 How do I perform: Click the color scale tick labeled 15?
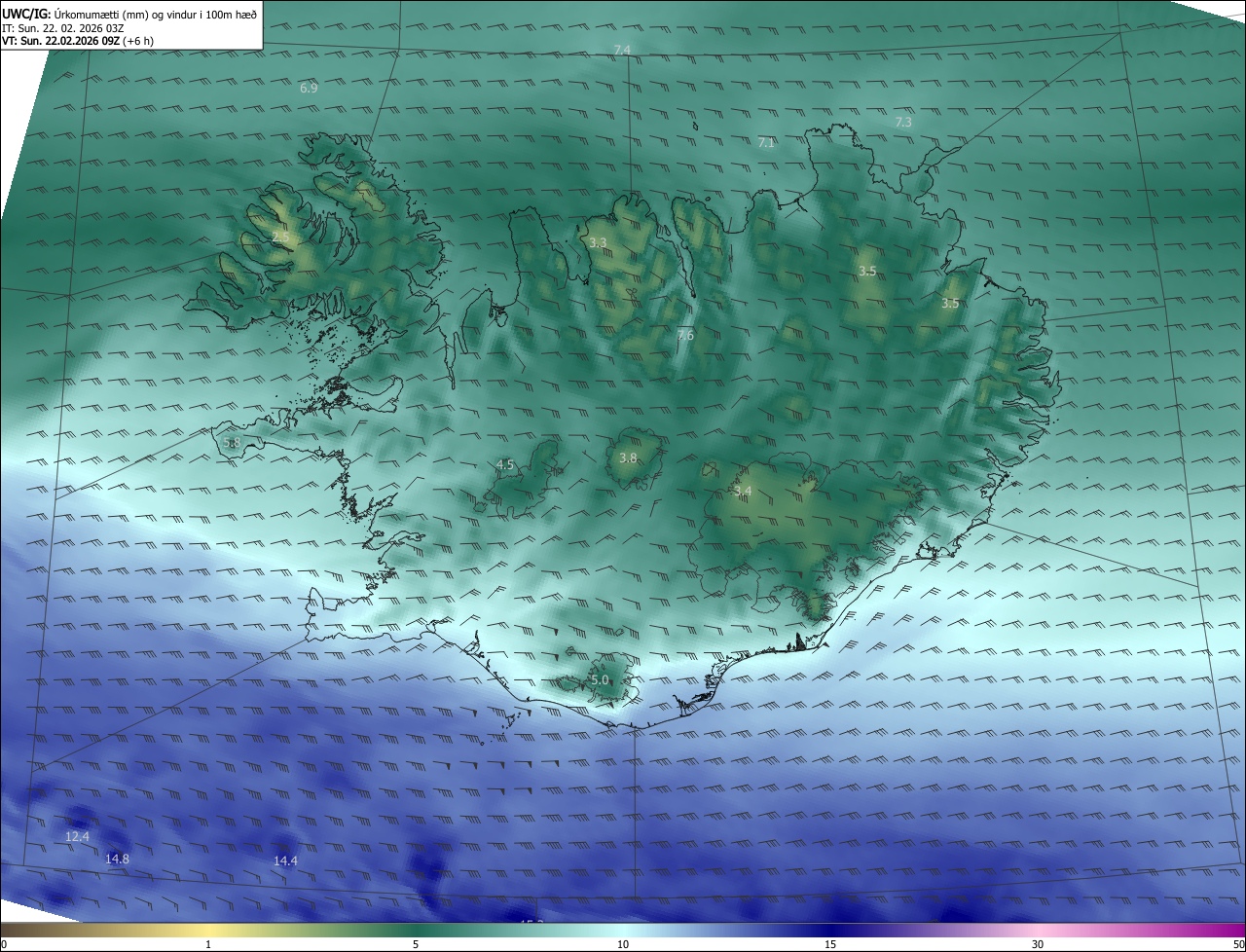point(830,944)
